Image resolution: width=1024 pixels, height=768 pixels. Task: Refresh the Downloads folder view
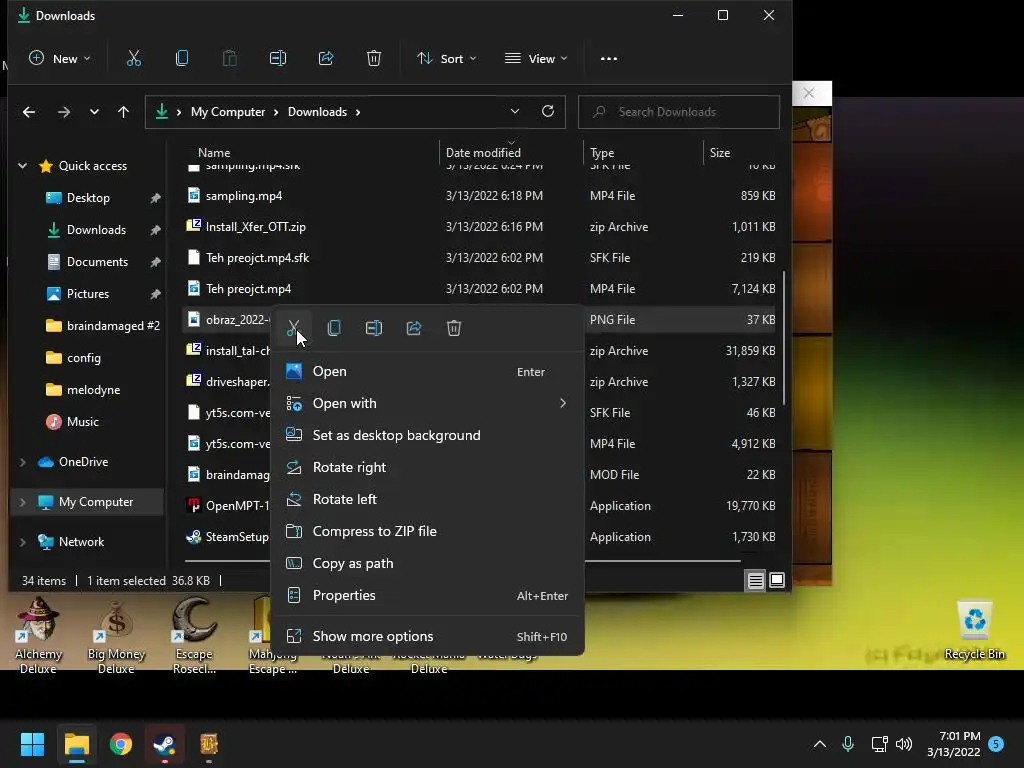pos(548,111)
